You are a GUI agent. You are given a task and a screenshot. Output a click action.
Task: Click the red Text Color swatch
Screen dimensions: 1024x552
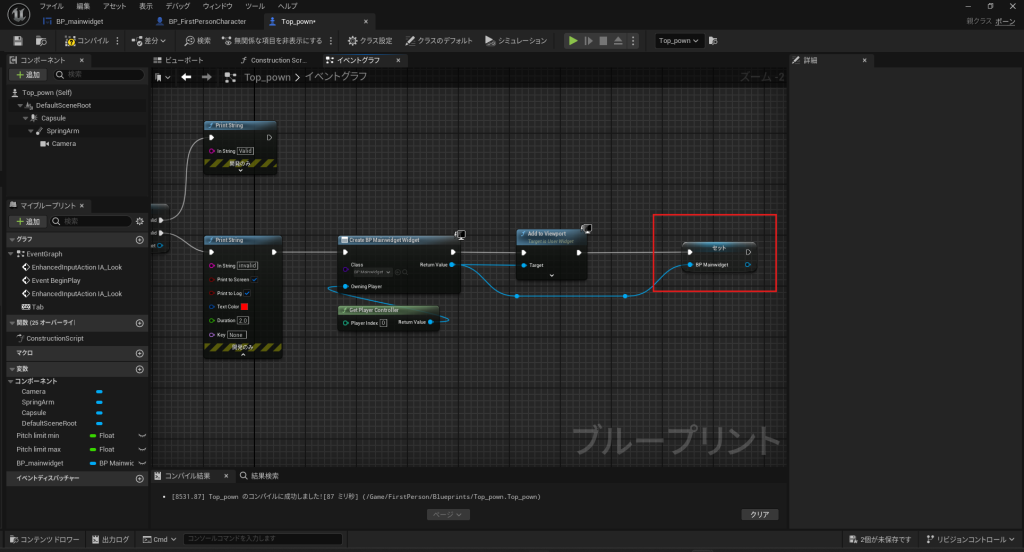point(243,306)
